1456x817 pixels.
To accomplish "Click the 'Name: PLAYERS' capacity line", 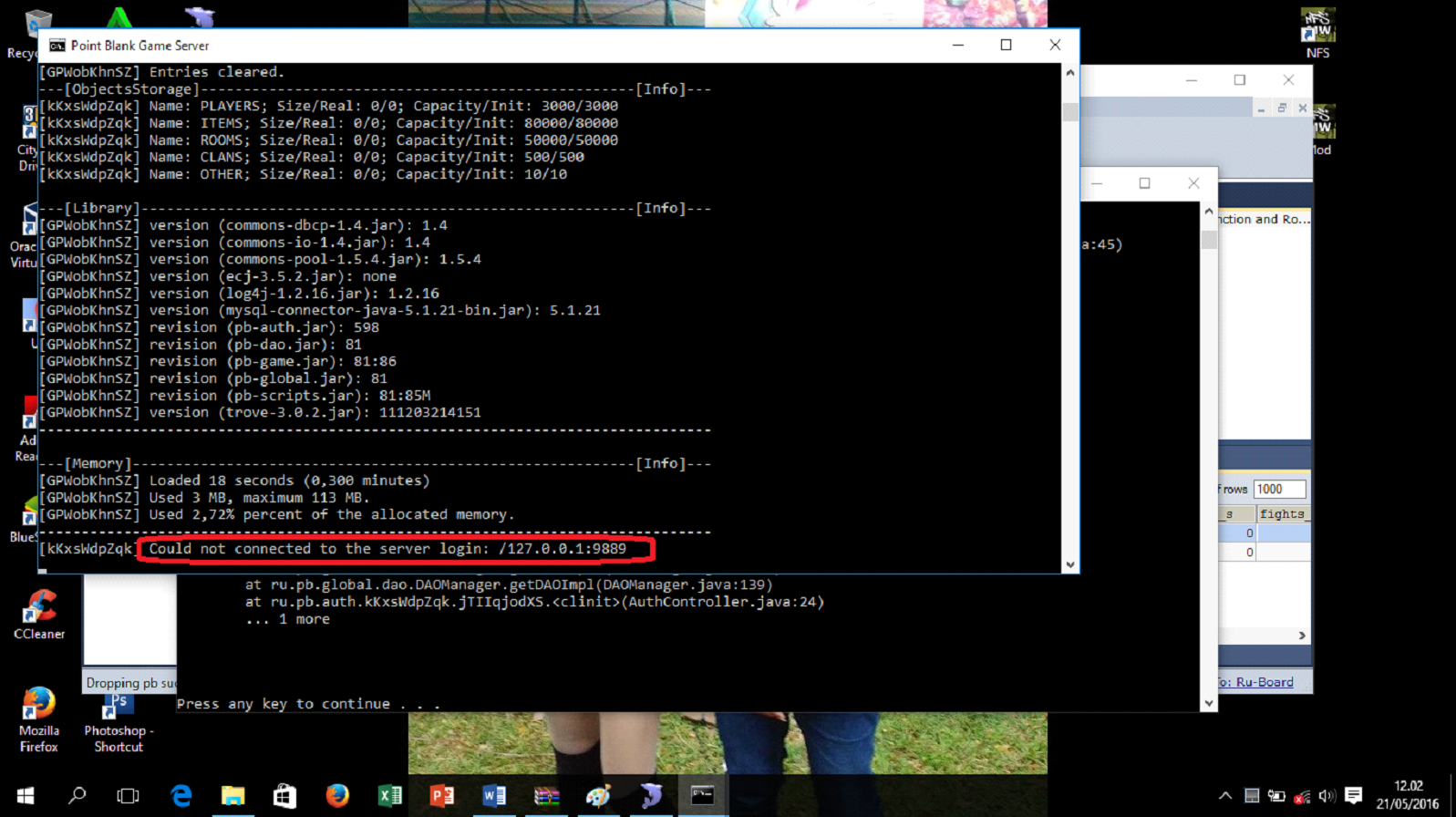I will 328,106.
